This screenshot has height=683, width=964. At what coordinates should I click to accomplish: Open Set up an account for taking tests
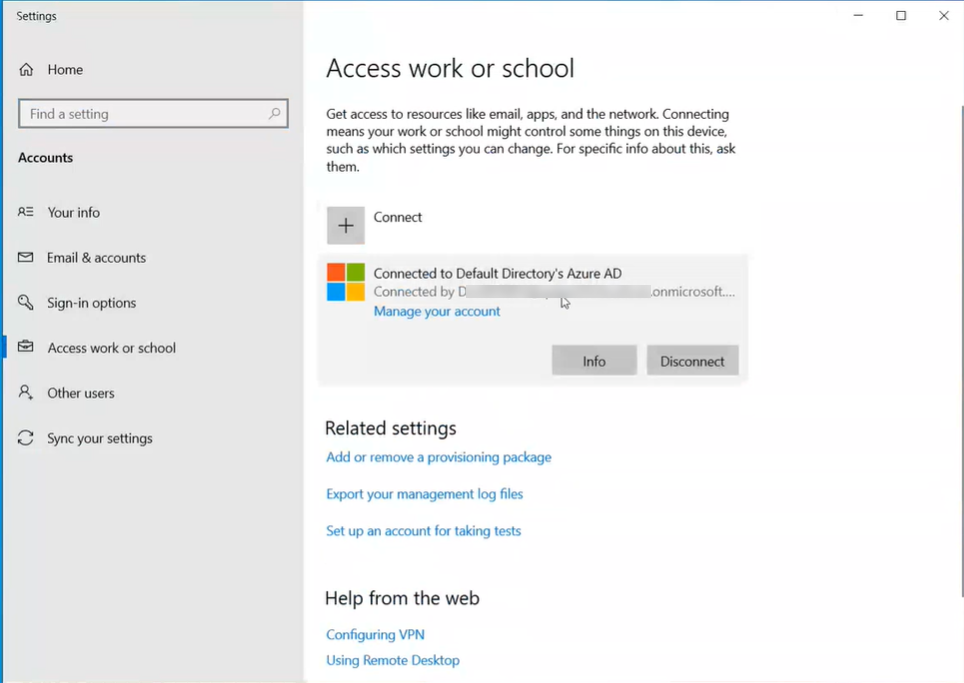point(424,531)
